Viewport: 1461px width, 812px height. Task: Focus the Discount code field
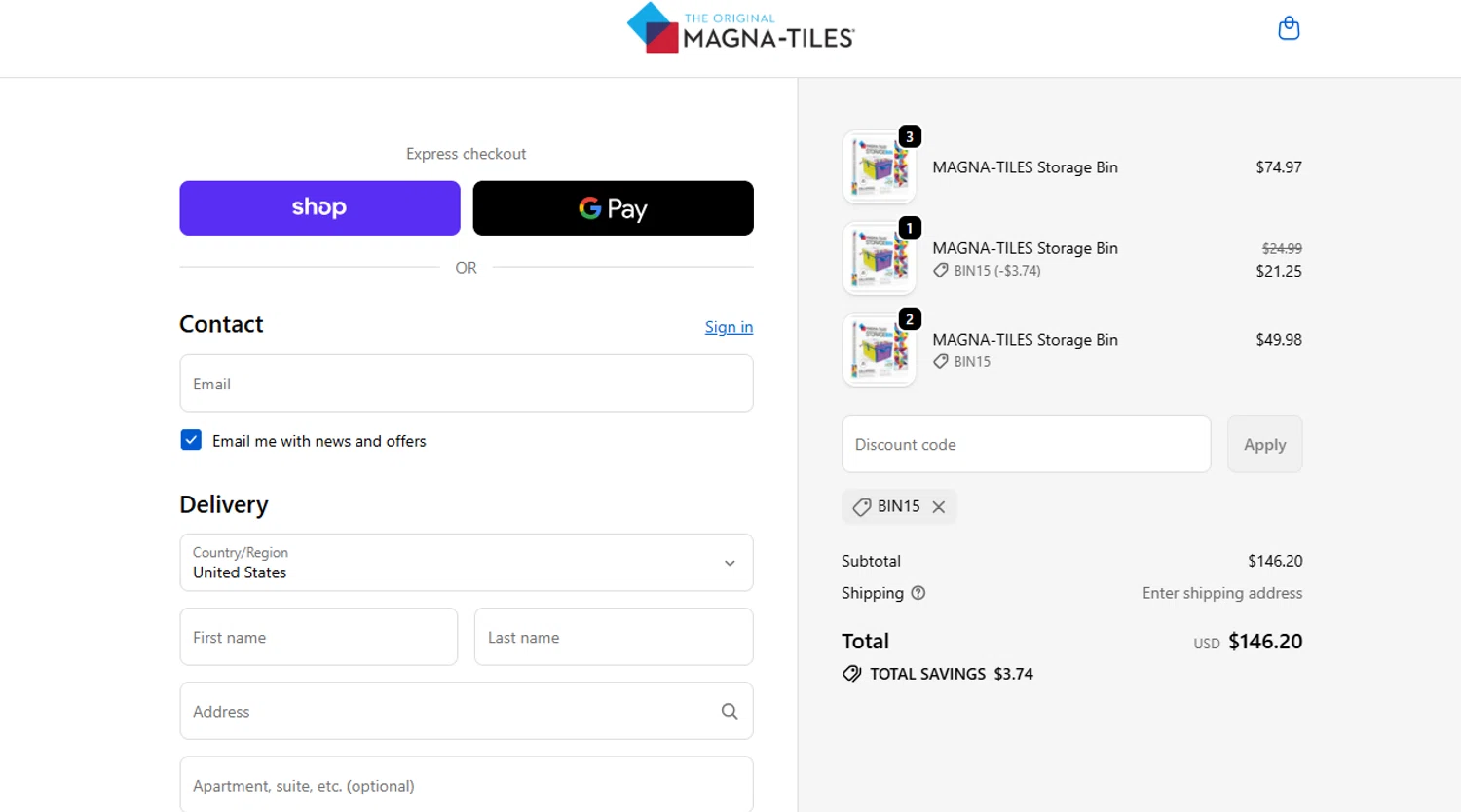tap(1027, 444)
